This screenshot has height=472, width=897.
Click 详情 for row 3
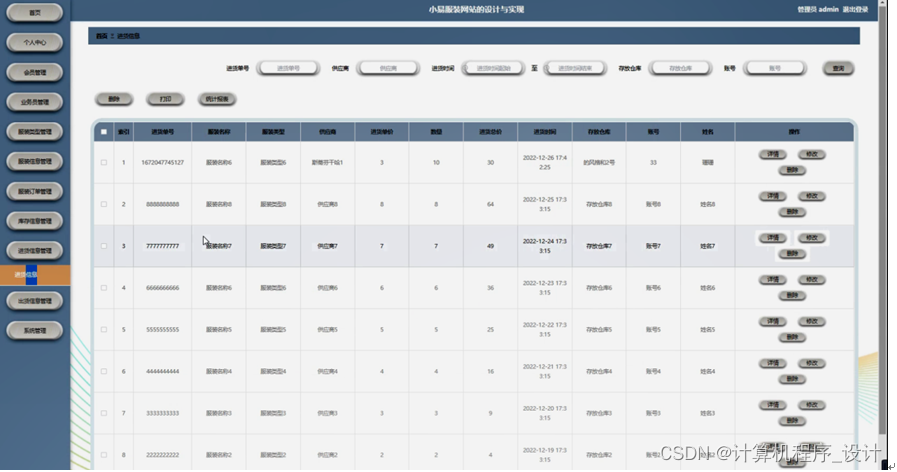tap(773, 238)
